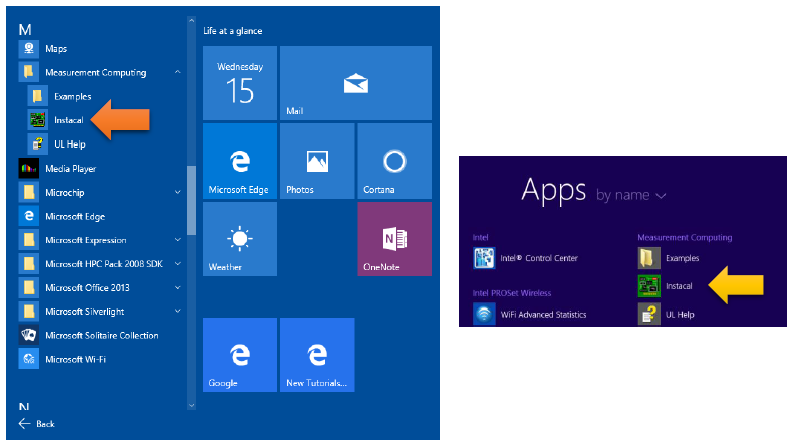Expand the Microsoft Expression folder chevron

pyautogui.click(x=178, y=240)
